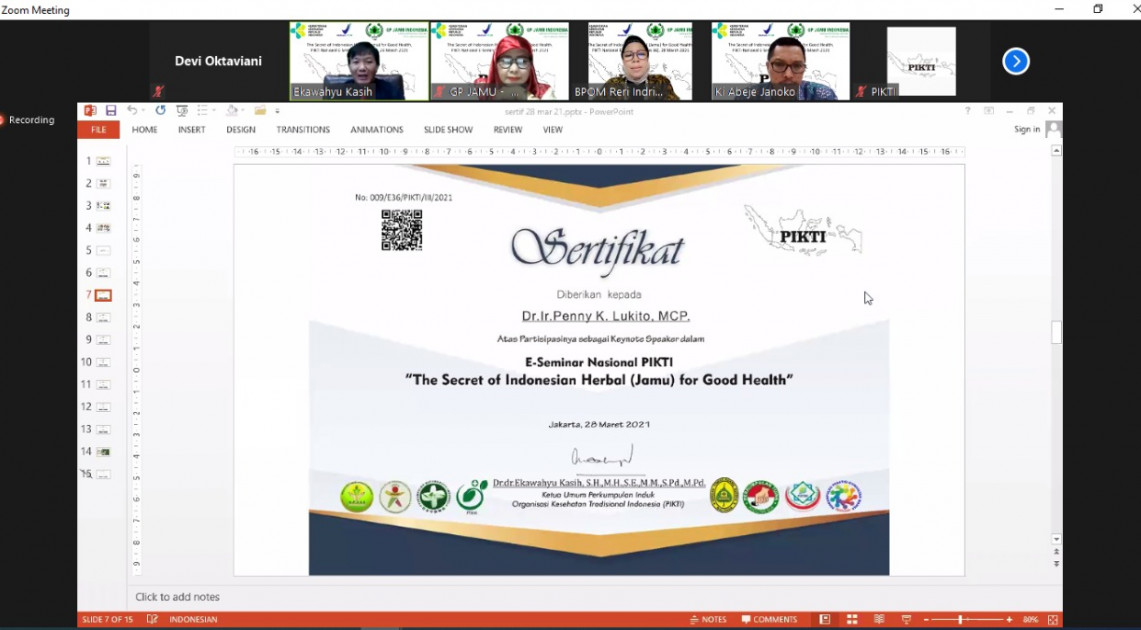Open the TRANSITIONS ribbon tab
This screenshot has width=1141, height=630.
click(x=303, y=130)
